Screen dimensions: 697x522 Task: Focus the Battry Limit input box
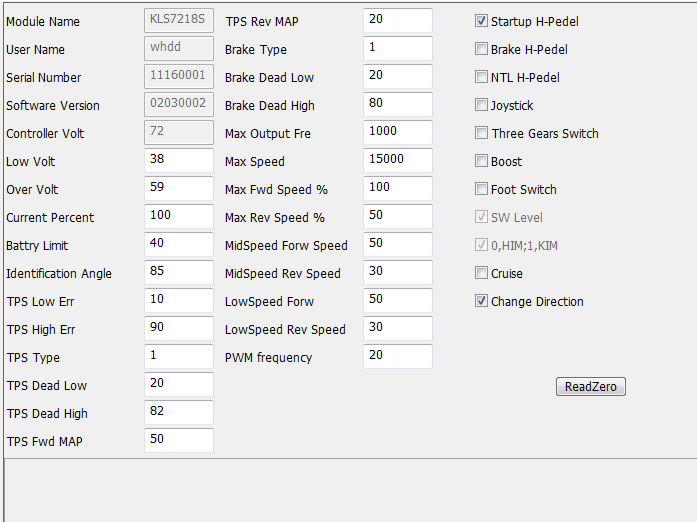point(179,244)
